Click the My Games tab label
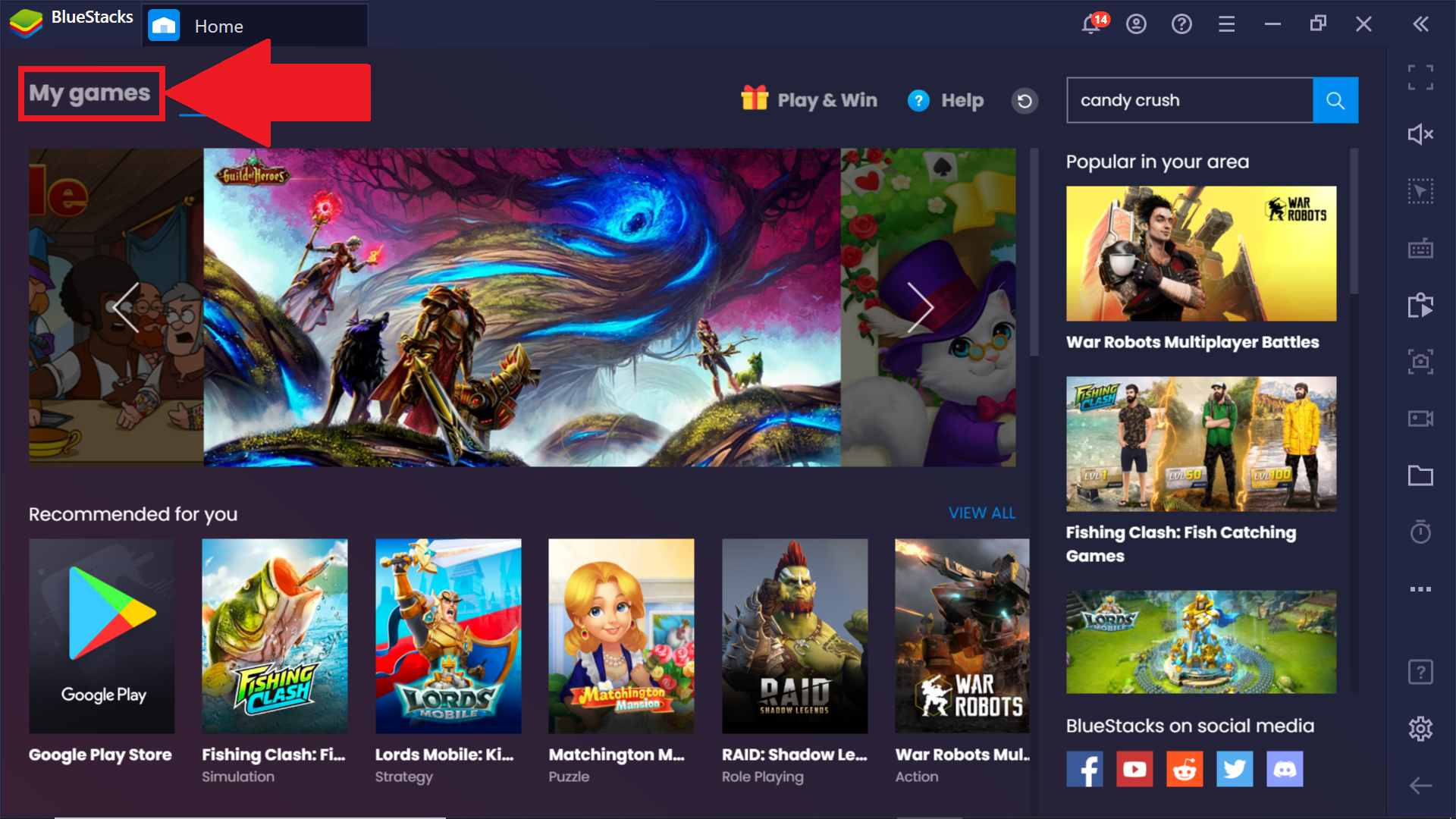 88,93
